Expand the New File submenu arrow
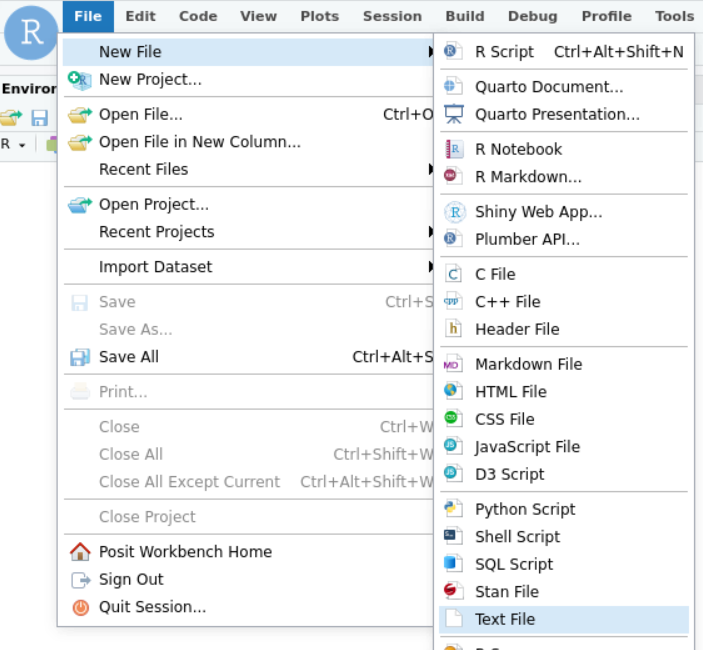This screenshot has height=650, width=703. pyautogui.click(x=430, y=52)
